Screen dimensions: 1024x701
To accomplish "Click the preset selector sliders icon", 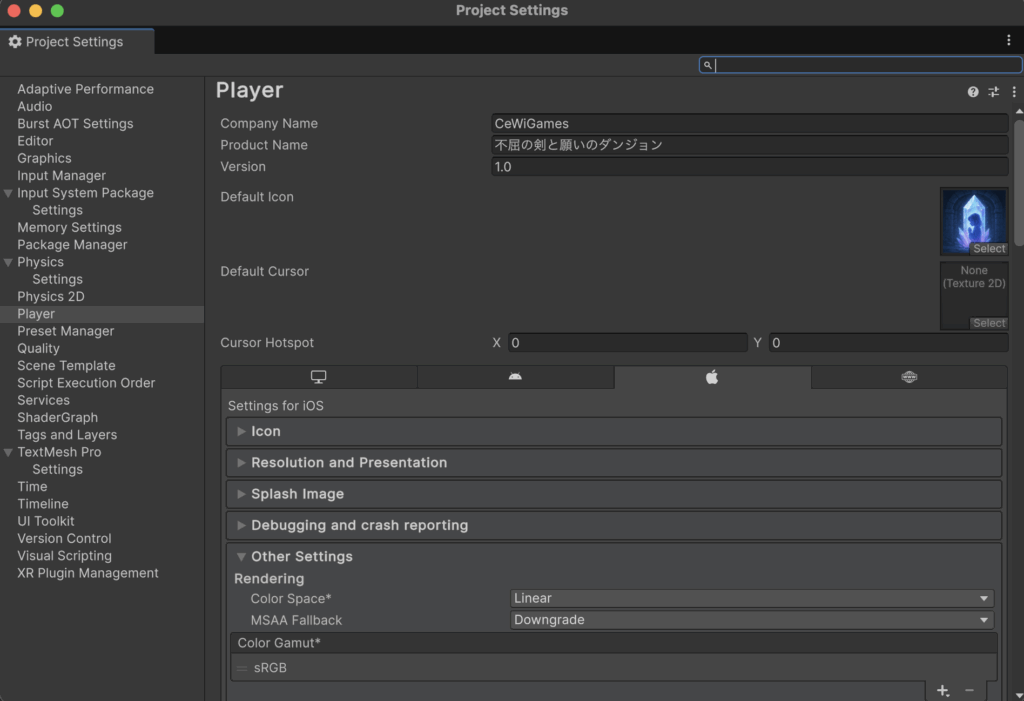I will 994,92.
